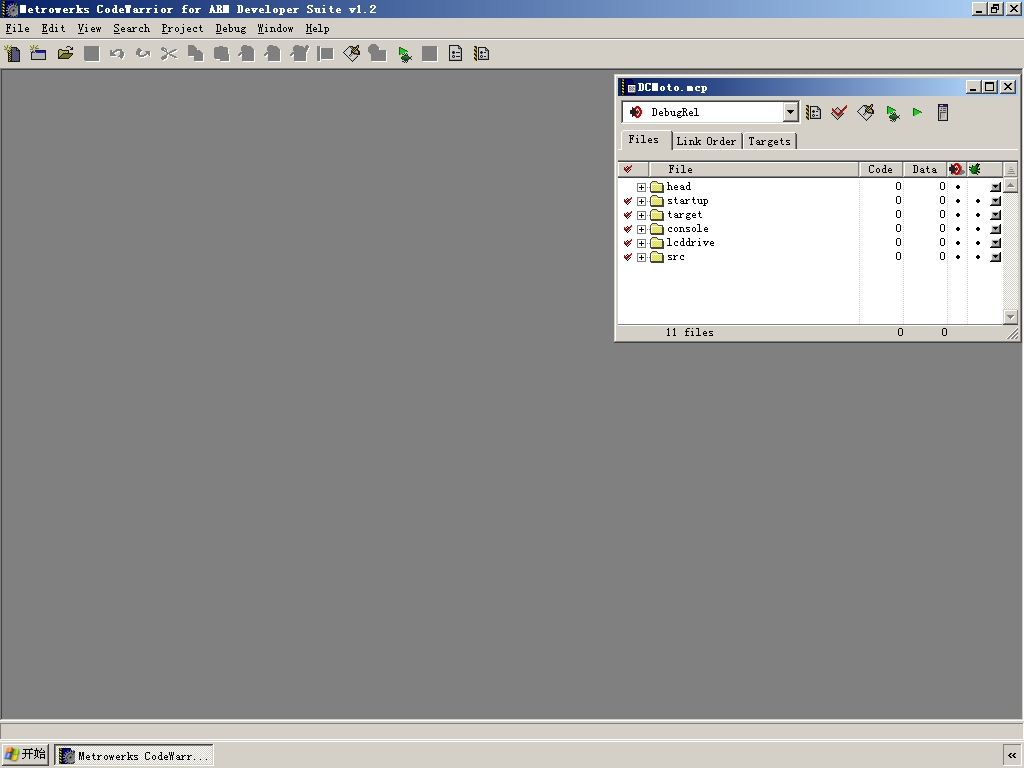Viewport: 1024px width, 768px height.
Task: Click the scissors Cut icon
Action: pyautogui.click(x=169, y=54)
